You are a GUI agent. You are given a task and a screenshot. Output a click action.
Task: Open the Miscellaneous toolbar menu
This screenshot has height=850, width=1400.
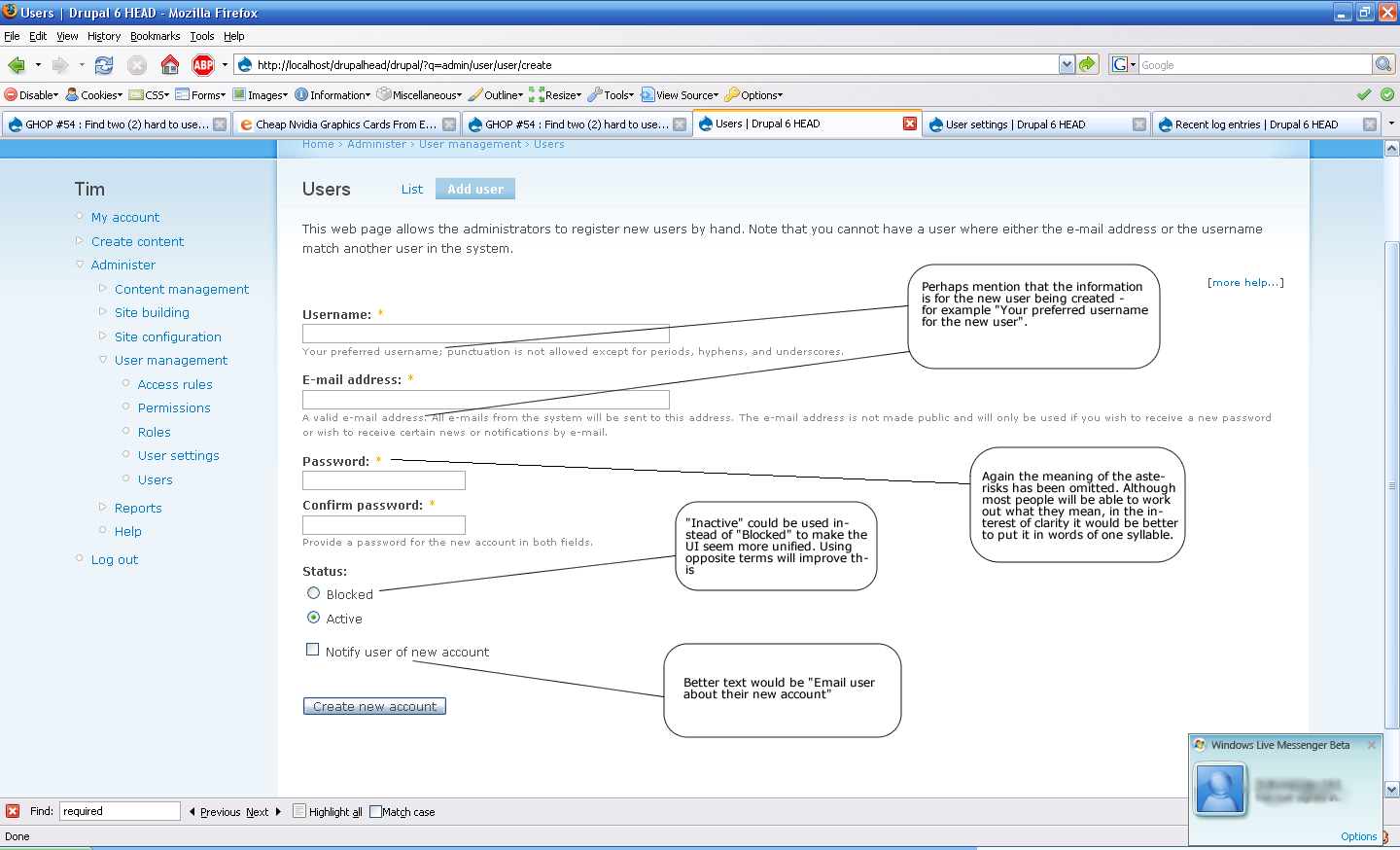419,95
